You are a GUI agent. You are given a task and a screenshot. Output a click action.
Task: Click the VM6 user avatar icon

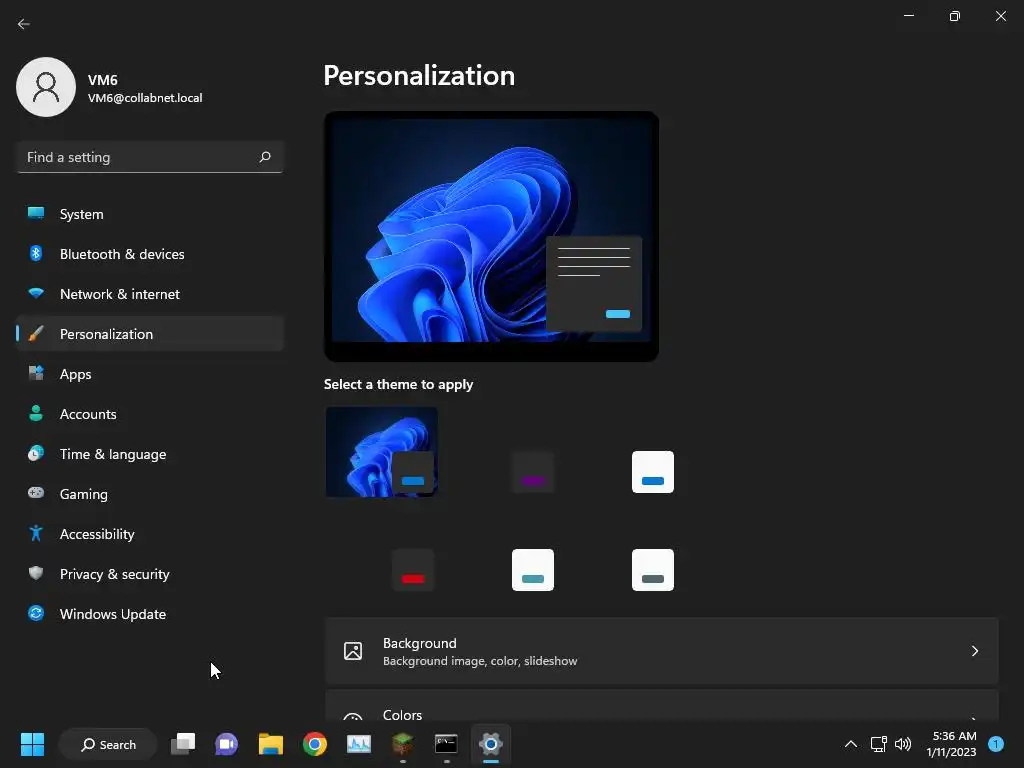pos(46,87)
